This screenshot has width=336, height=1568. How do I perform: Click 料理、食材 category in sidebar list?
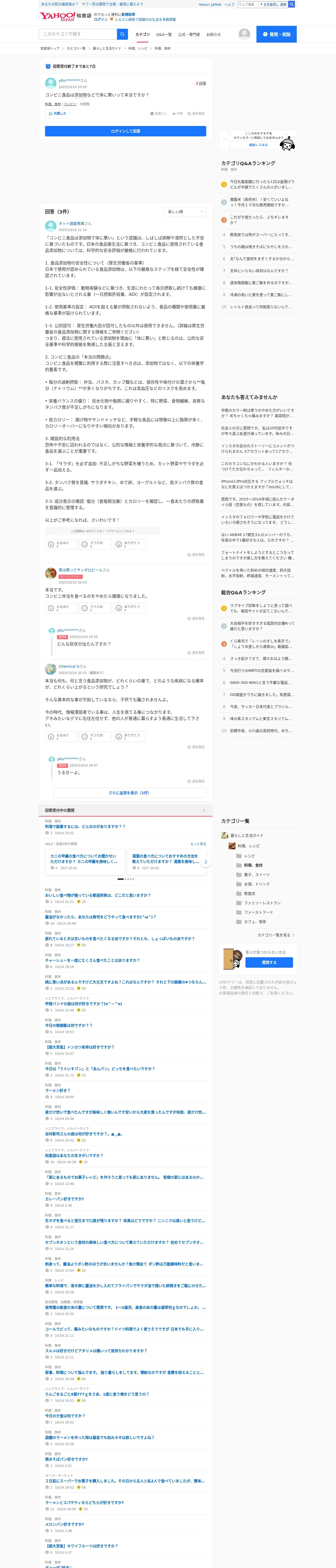[x=253, y=866]
